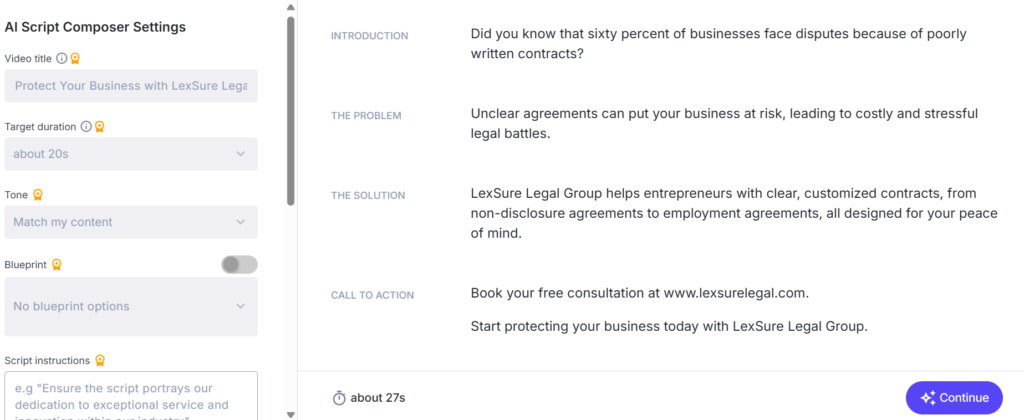Open the 'No blueprint options' dropdown
The height and width of the screenshot is (420, 1024).
[131, 306]
